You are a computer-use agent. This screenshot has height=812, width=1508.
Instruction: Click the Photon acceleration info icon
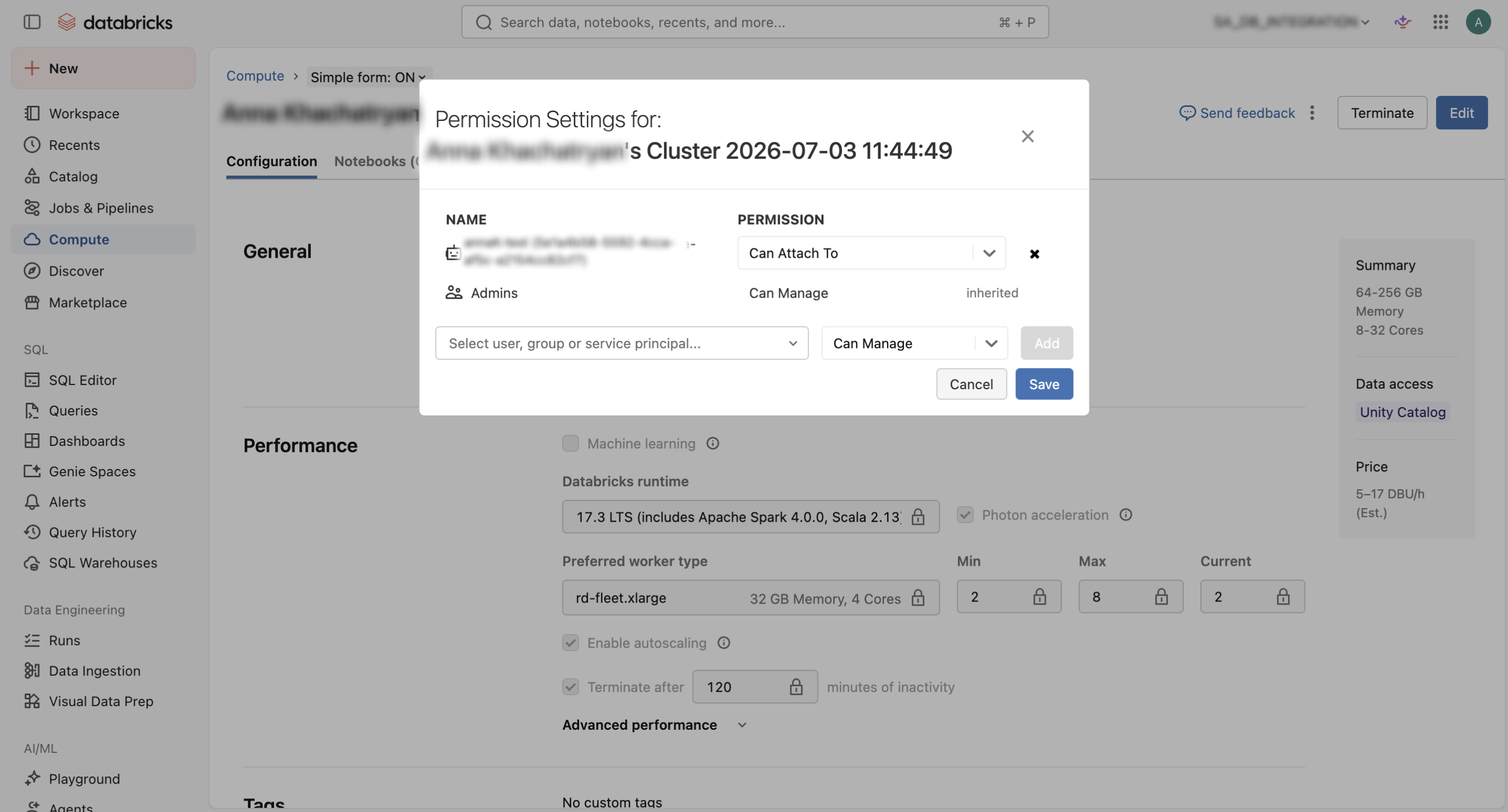[1125, 514]
